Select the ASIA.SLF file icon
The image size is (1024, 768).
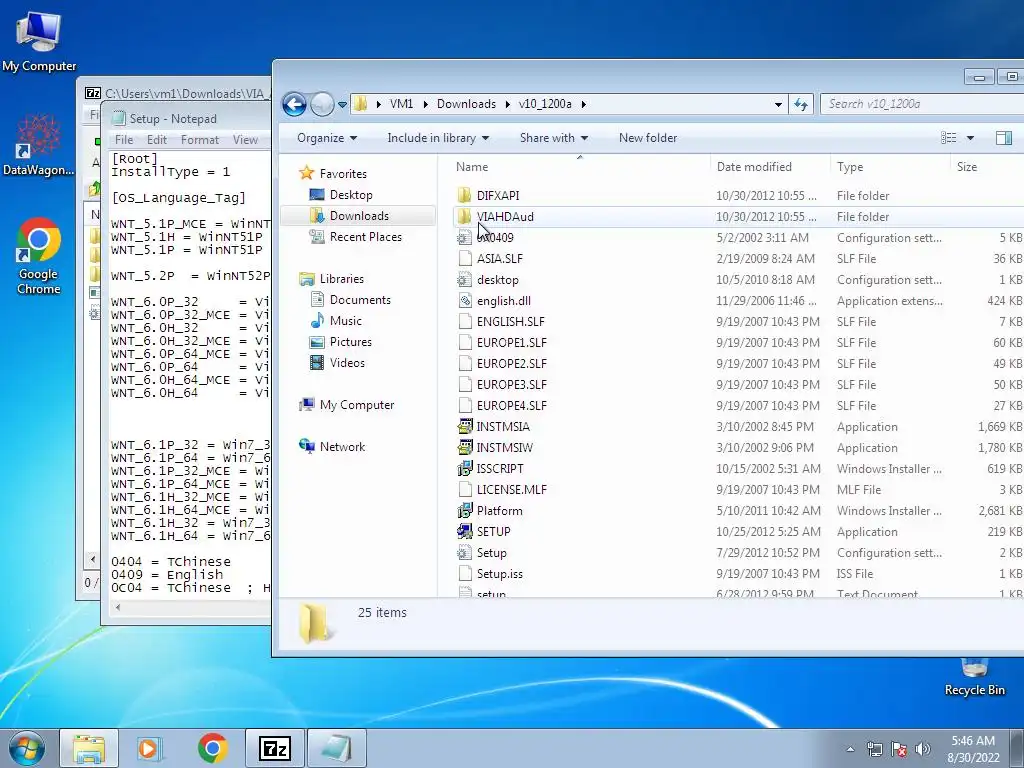click(464, 259)
